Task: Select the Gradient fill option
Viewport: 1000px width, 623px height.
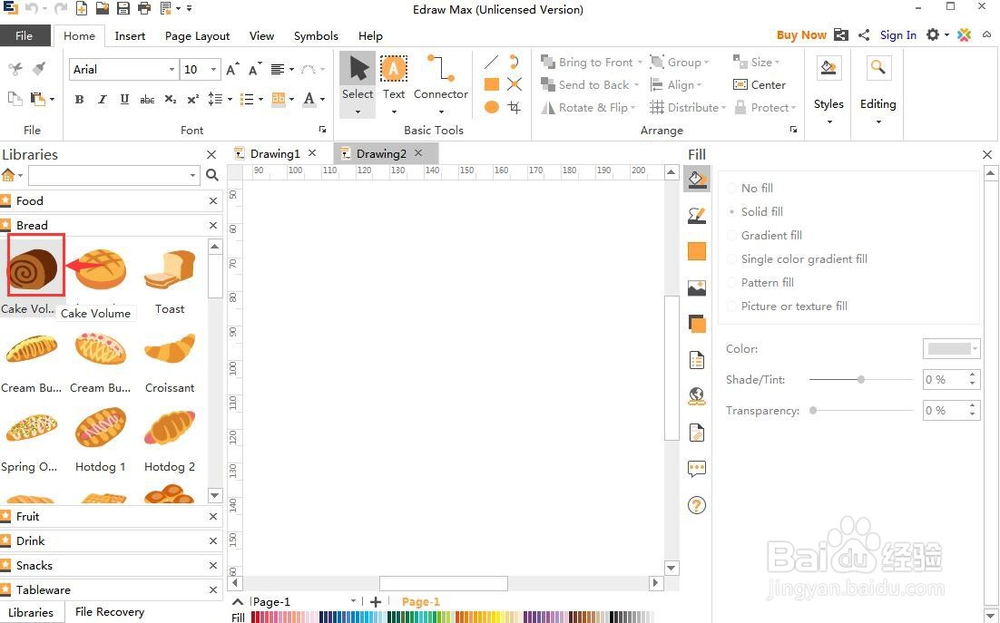Action: pos(765,235)
